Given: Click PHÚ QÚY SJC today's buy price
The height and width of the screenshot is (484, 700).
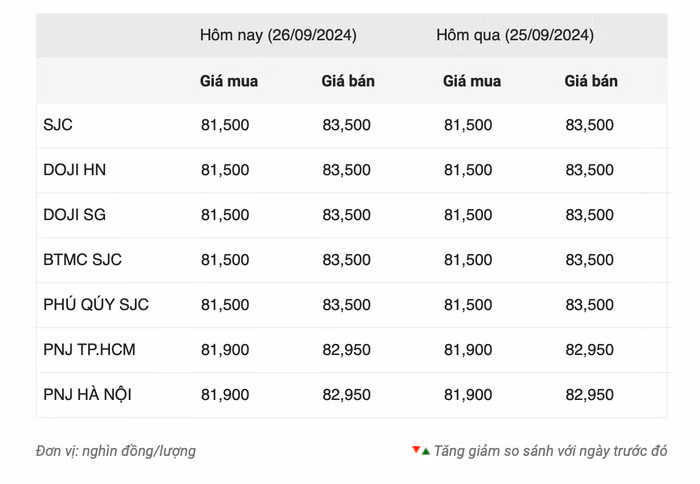Looking at the screenshot, I should click(225, 305).
